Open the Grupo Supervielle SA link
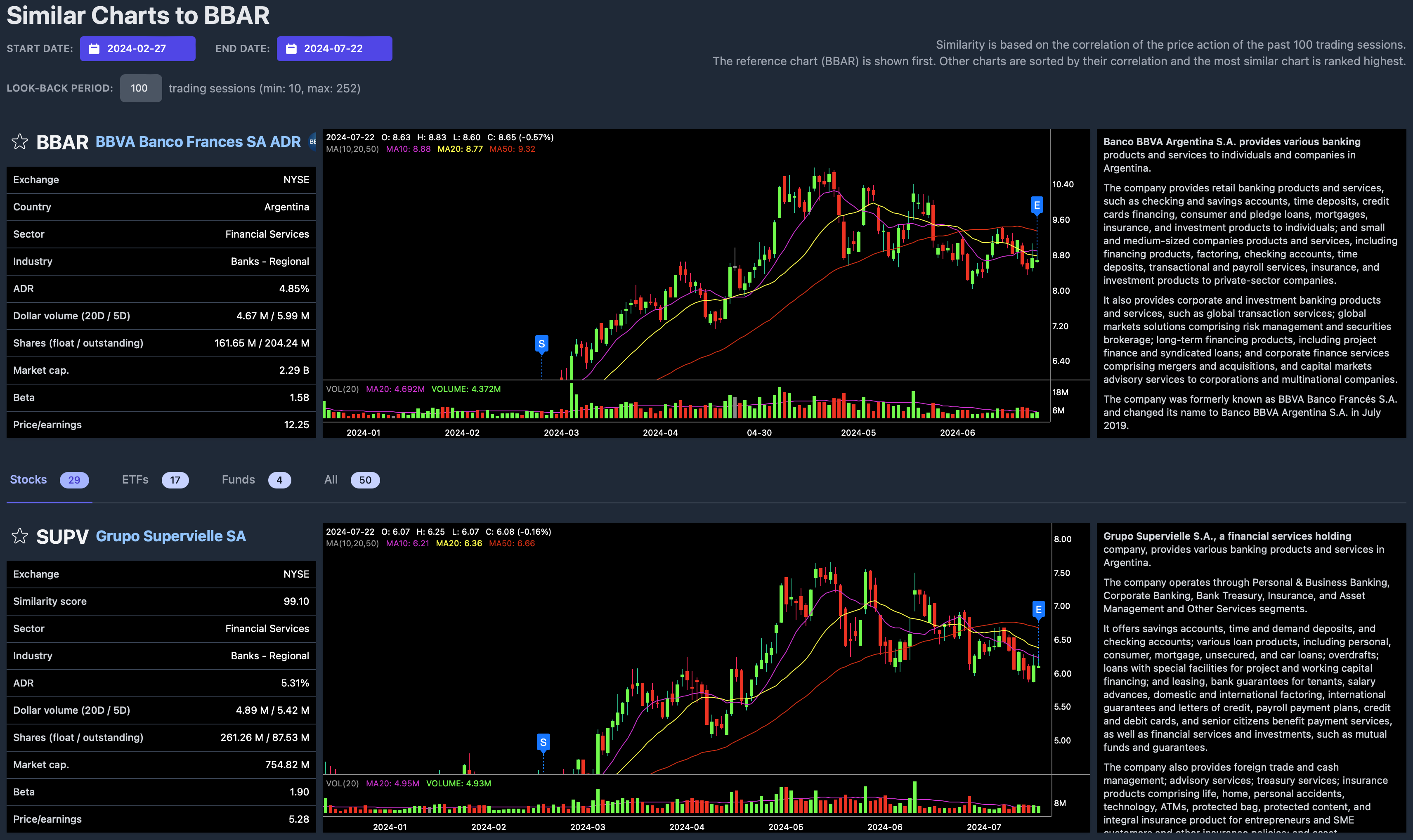The height and width of the screenshot is (840, 1413). click(x=171, y=536)
